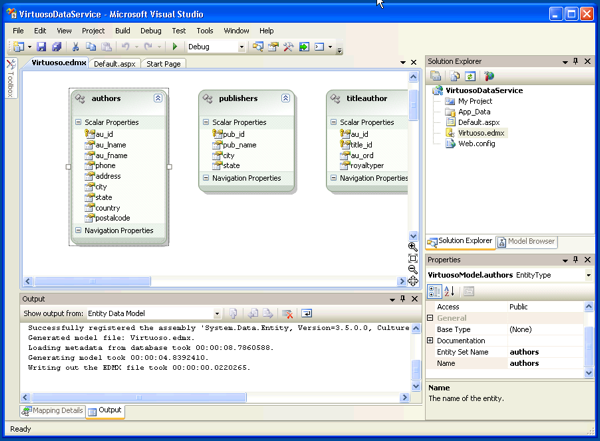Viewport: 600px width, 441px height.
Task: Zoom out of the entity diagram
Action: 413,269
